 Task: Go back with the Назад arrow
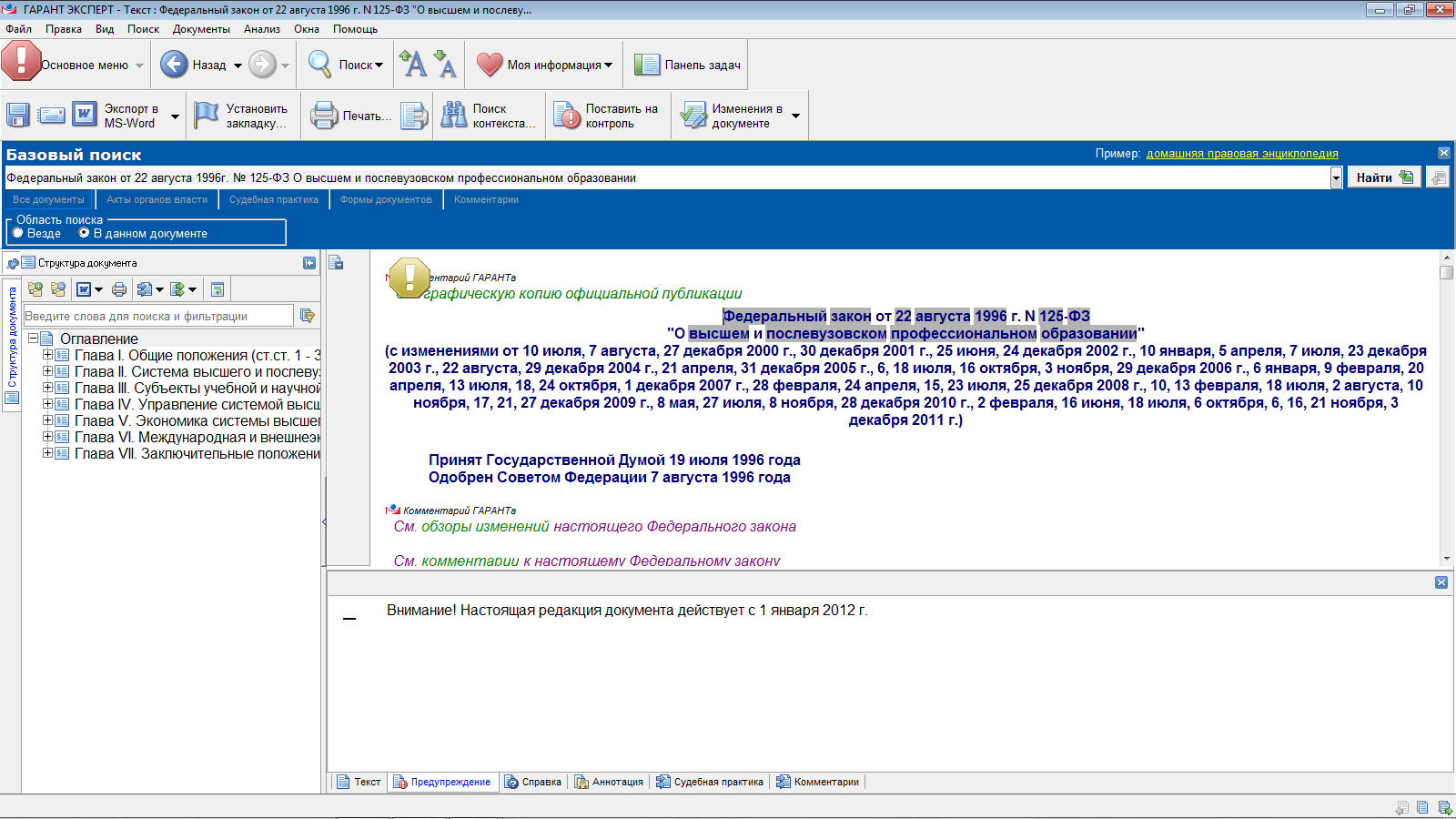tap(174, 65)
